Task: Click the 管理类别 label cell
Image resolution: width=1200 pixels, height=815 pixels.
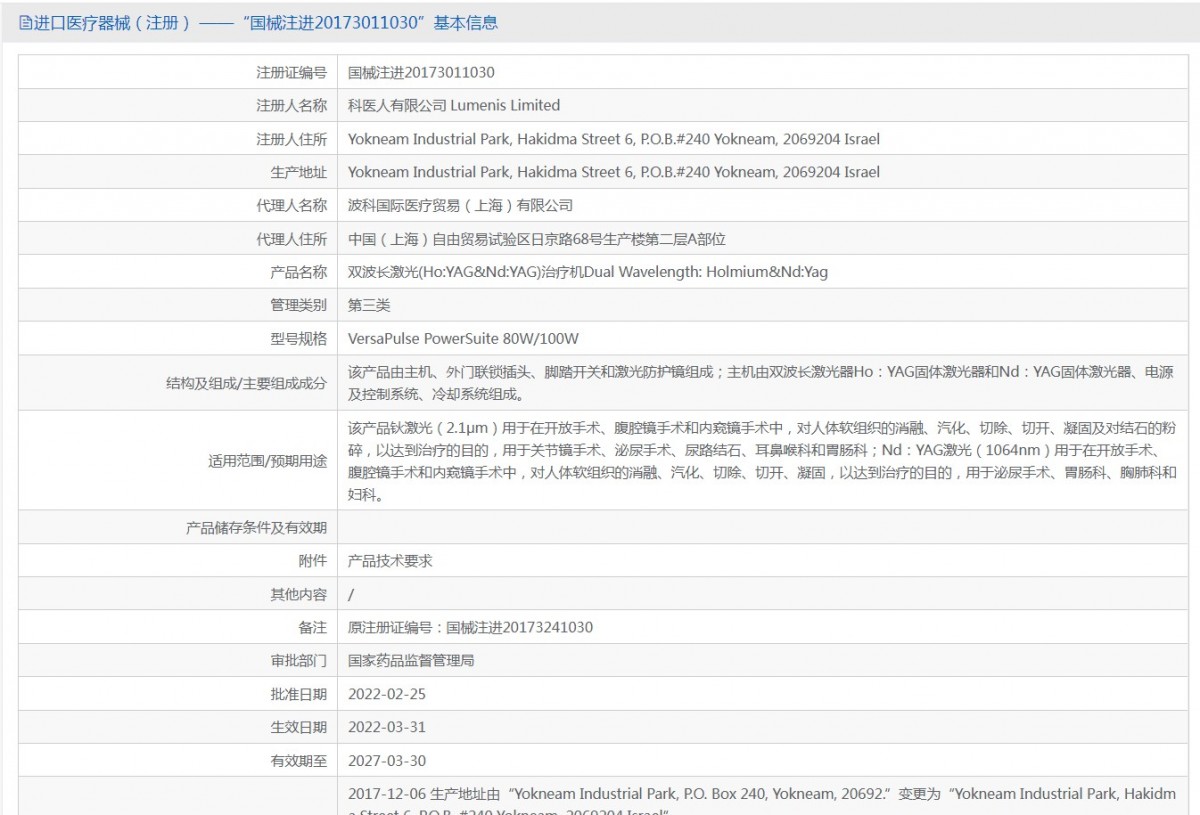Action: pos(178,305)
